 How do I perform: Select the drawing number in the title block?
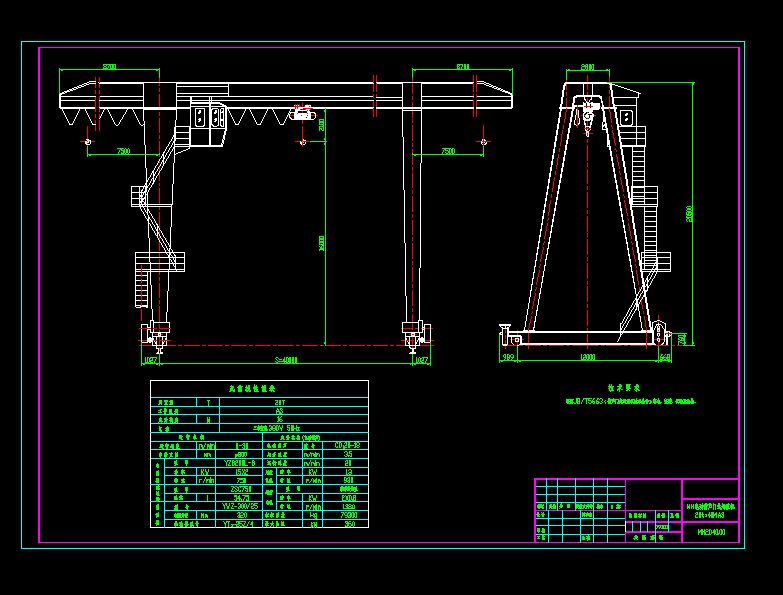point(711,532)
